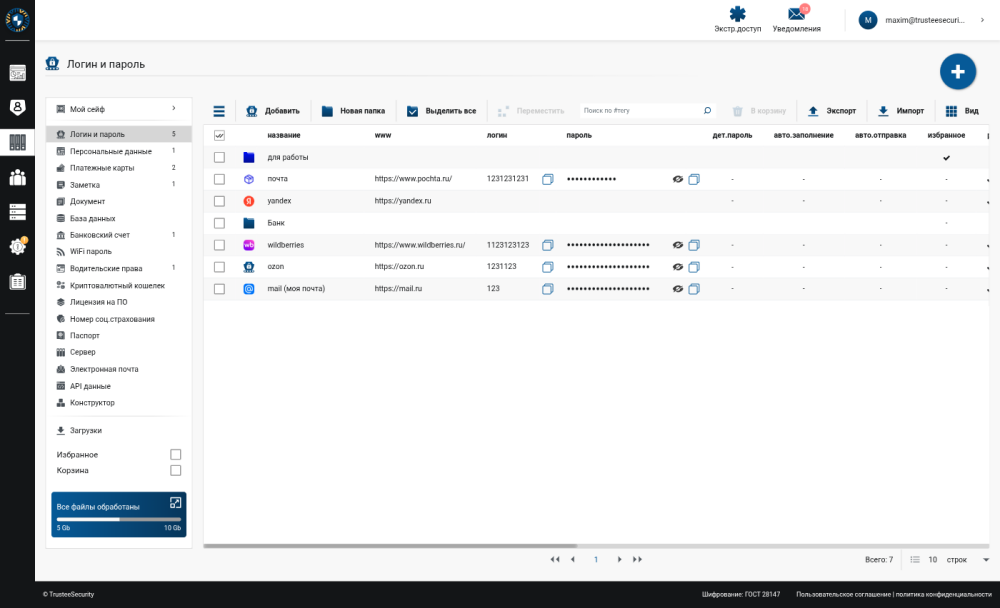Image resolution: width=1000 pixels, height=608 pixels.
Task: Check the yandex row checkbox
Action: 219,201
